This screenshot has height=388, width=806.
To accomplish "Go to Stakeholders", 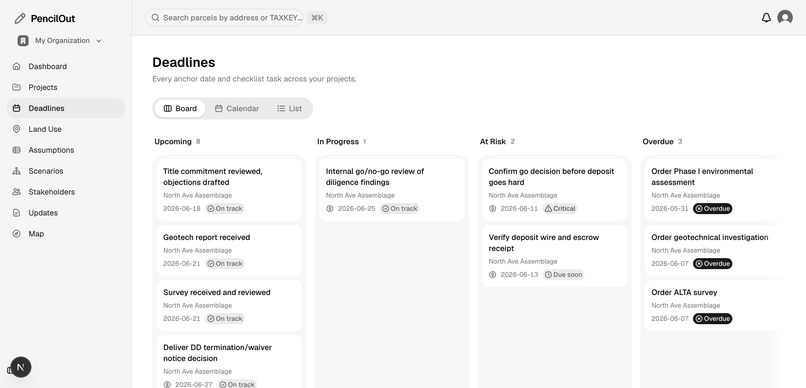I will pyautogui.click(x=66, y=192).
